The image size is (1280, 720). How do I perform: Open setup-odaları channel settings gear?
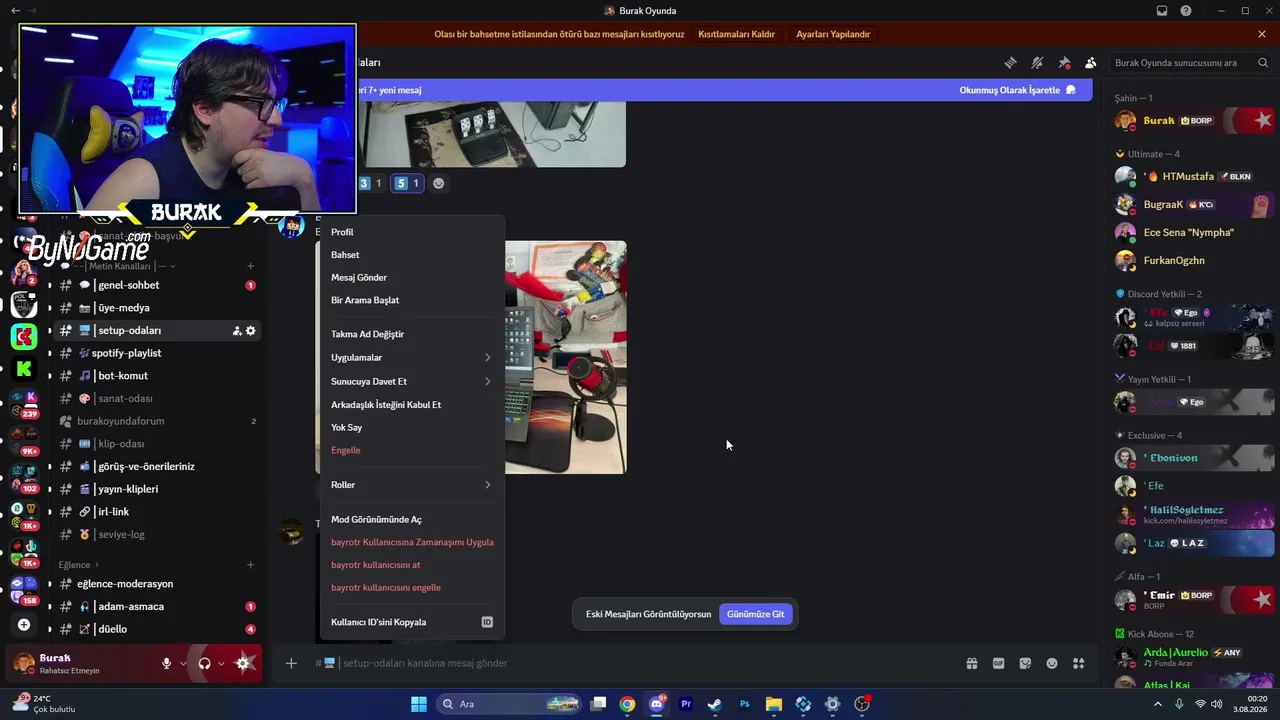pos(251,331)
